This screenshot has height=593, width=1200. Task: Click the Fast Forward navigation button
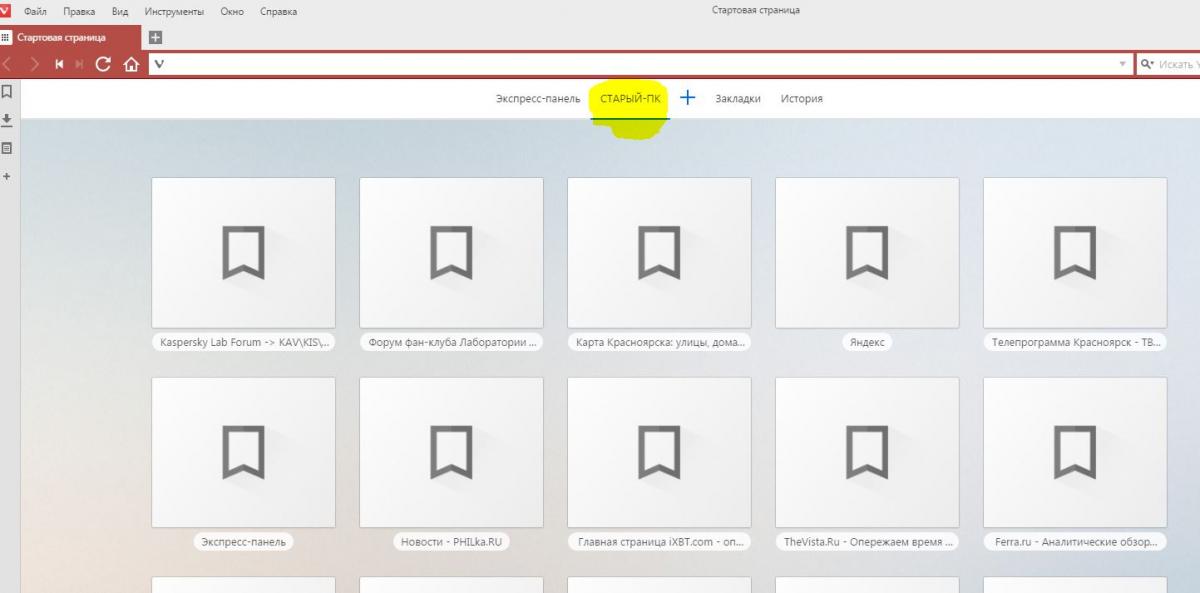80,64
